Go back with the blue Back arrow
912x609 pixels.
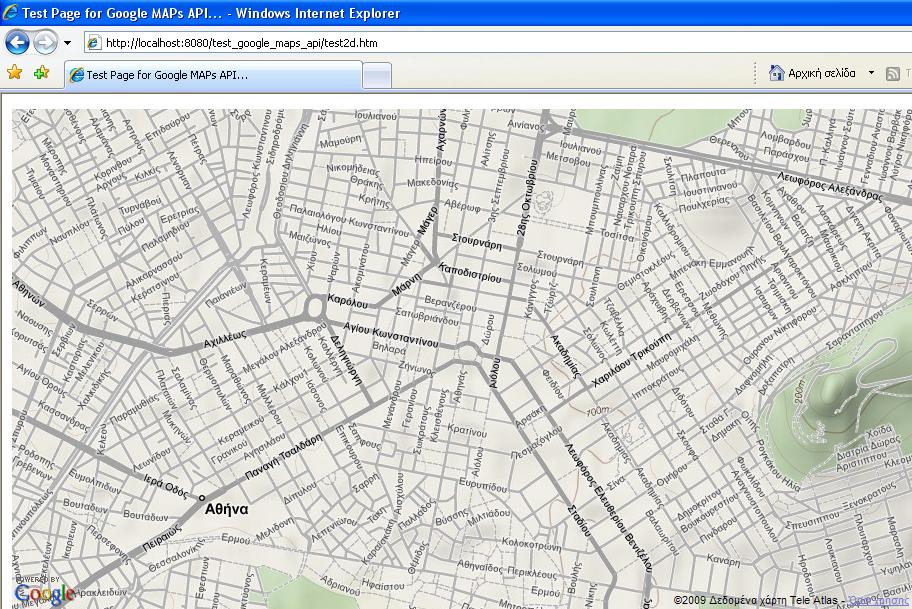(17, 42)
